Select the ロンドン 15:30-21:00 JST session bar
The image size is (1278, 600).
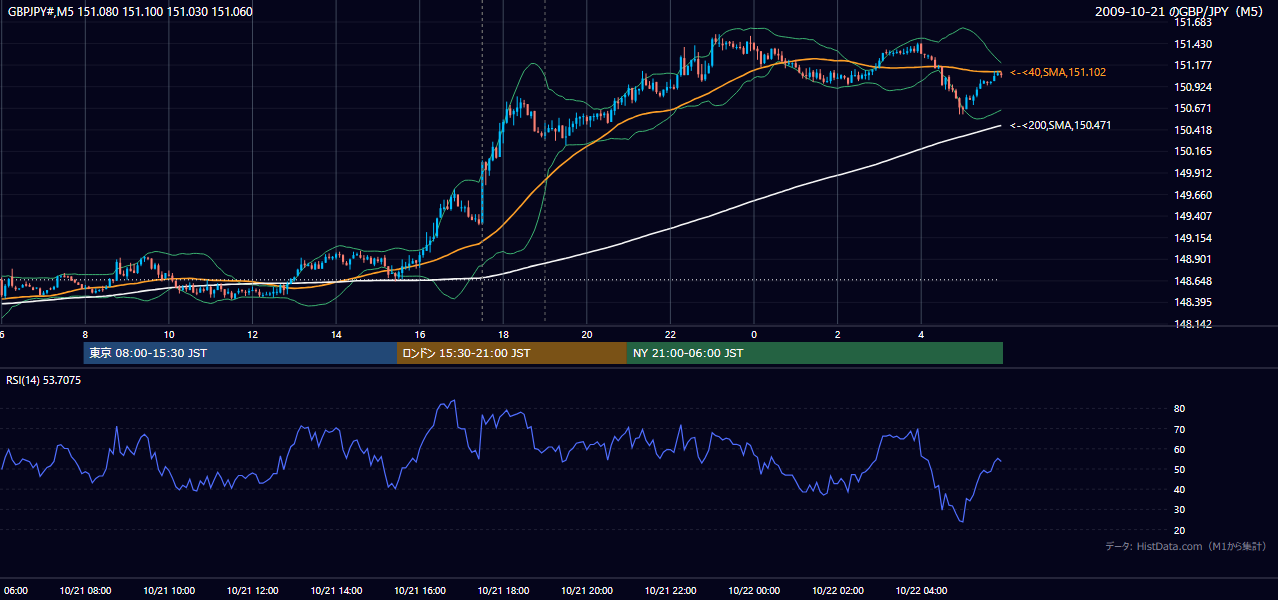pos(512,353)
